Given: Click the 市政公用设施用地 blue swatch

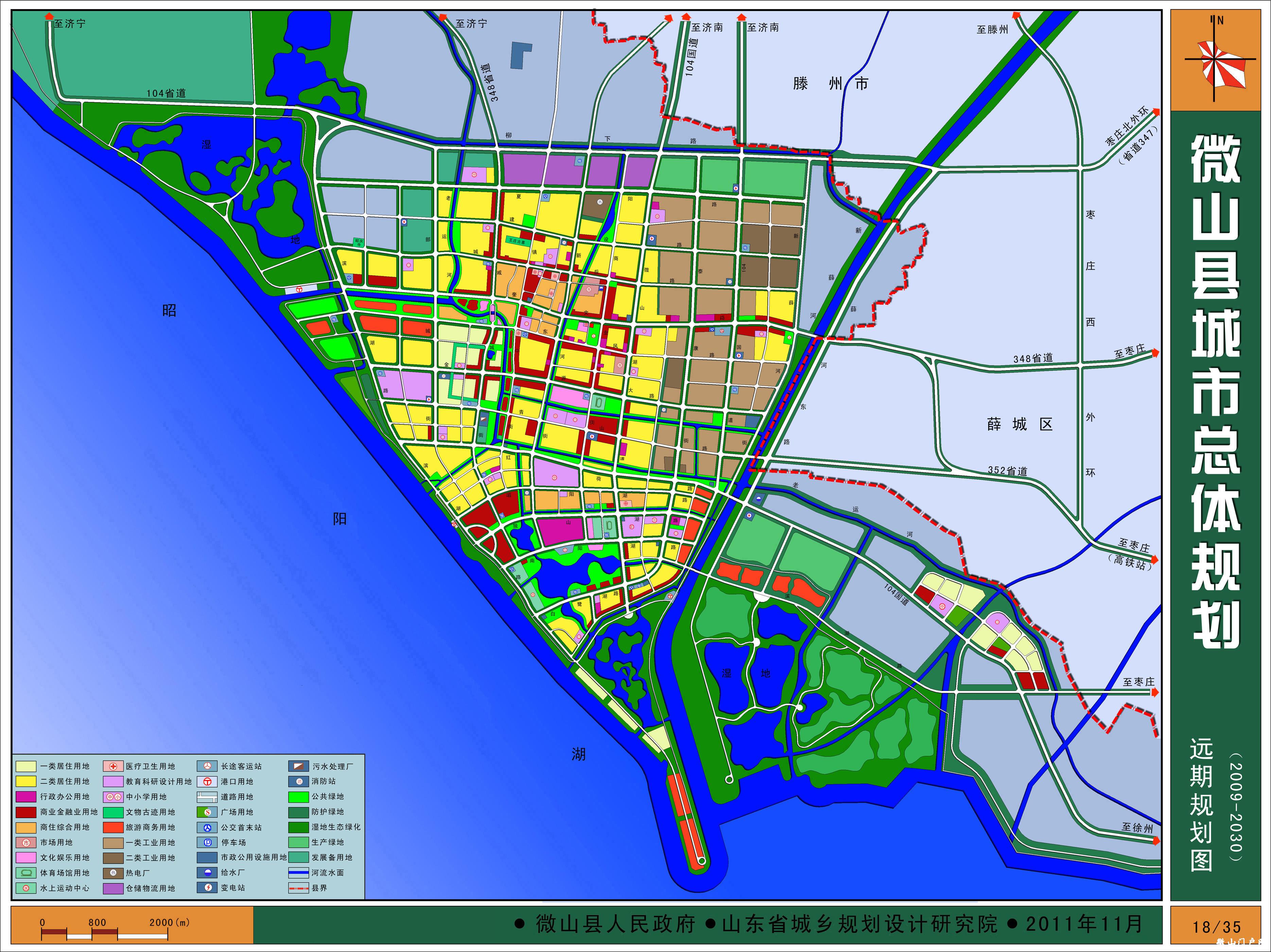Looking at the screenshot, I should click(x=207, y=857).
